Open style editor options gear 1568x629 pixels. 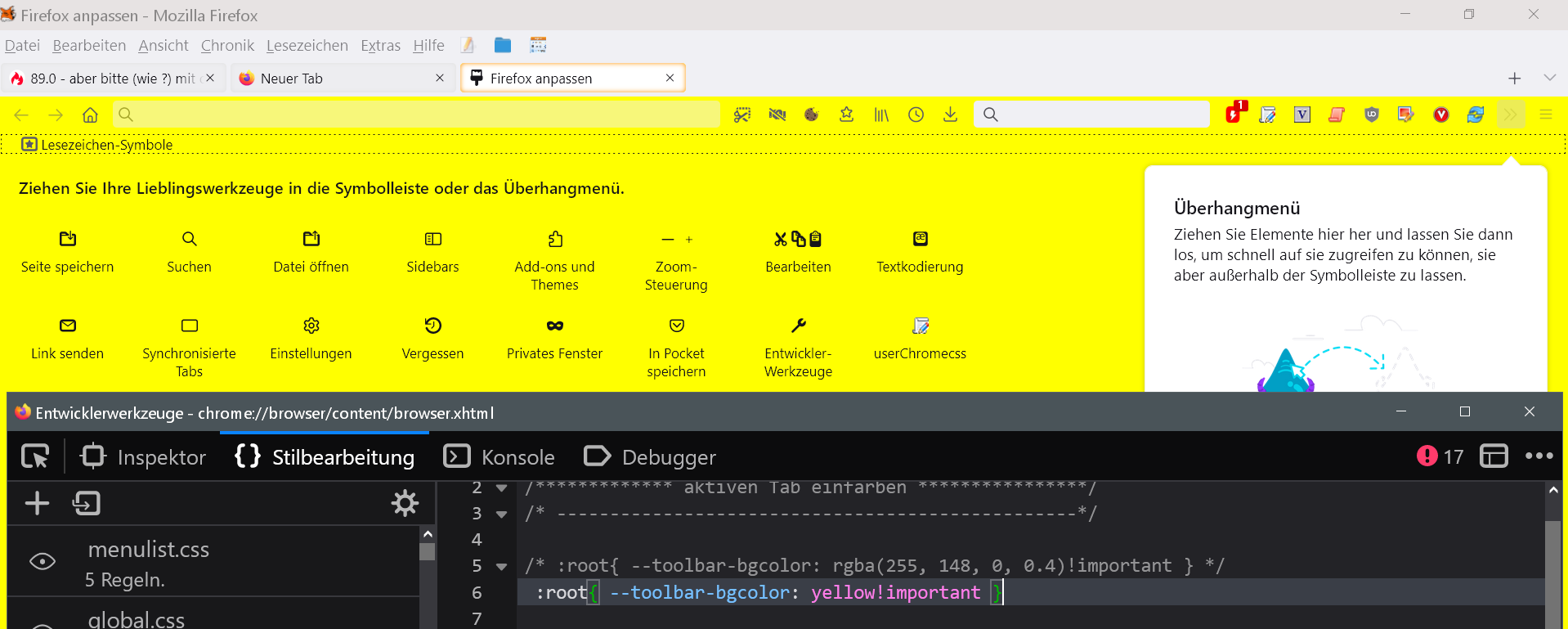(405, 503)
